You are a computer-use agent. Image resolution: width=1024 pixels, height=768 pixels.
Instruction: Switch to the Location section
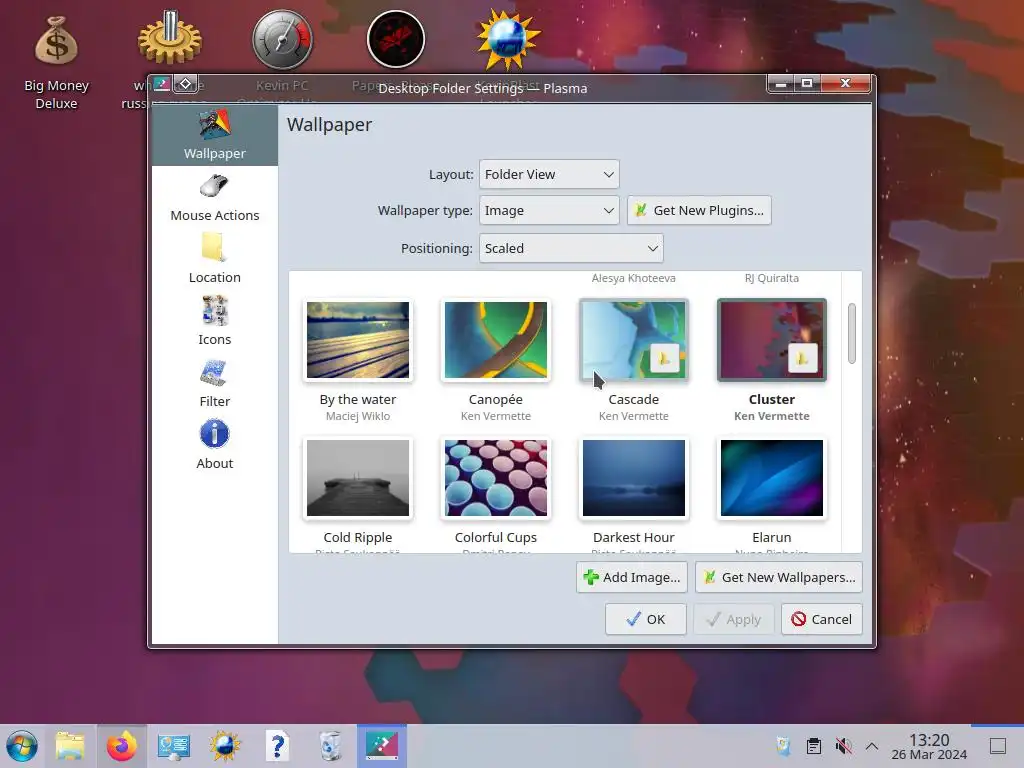coord(214,260)
